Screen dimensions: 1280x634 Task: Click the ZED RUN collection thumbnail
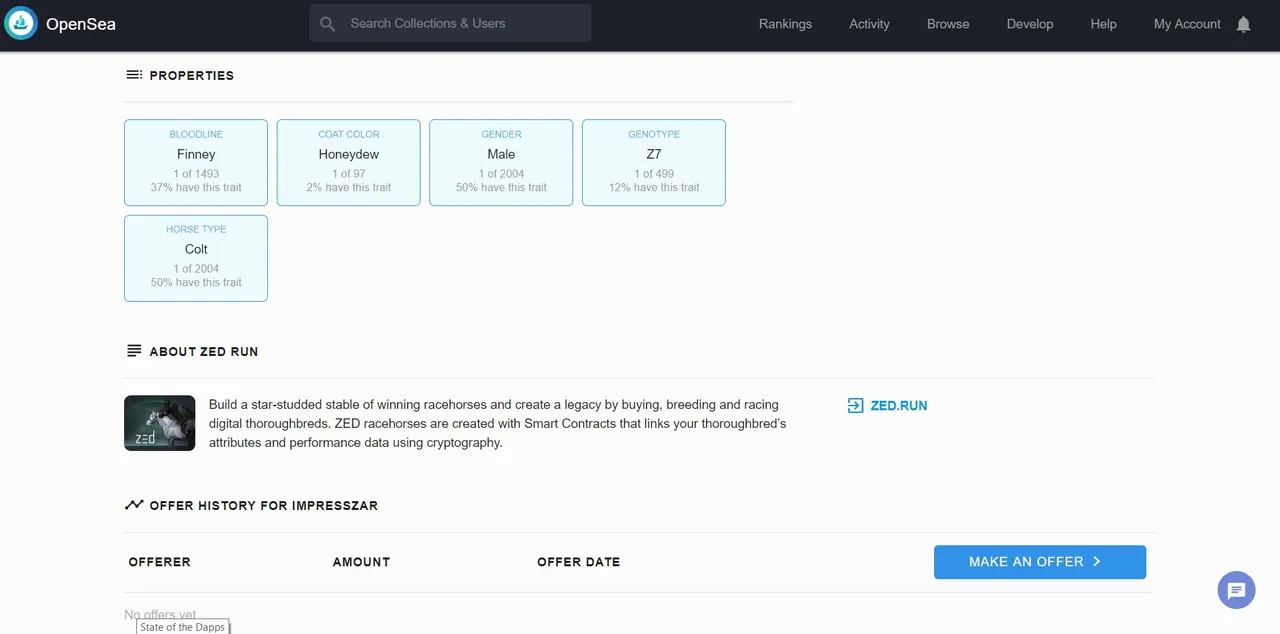[x=160, y=423]
